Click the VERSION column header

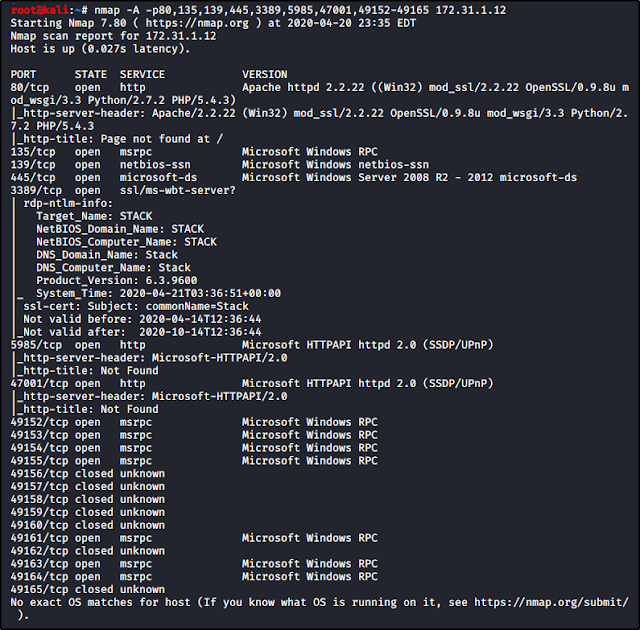click(264, 74)
